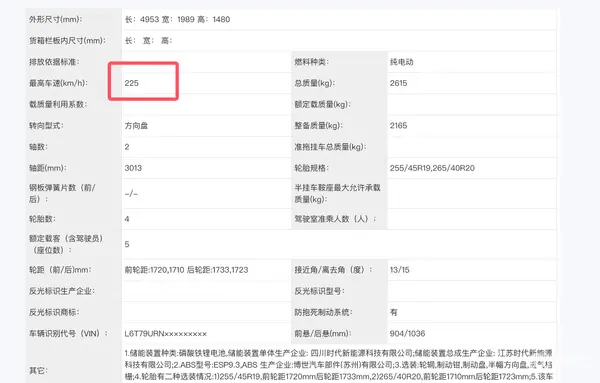Click the 最高车速(km/h) label
The image size is (600, 383).
(58, 83)
